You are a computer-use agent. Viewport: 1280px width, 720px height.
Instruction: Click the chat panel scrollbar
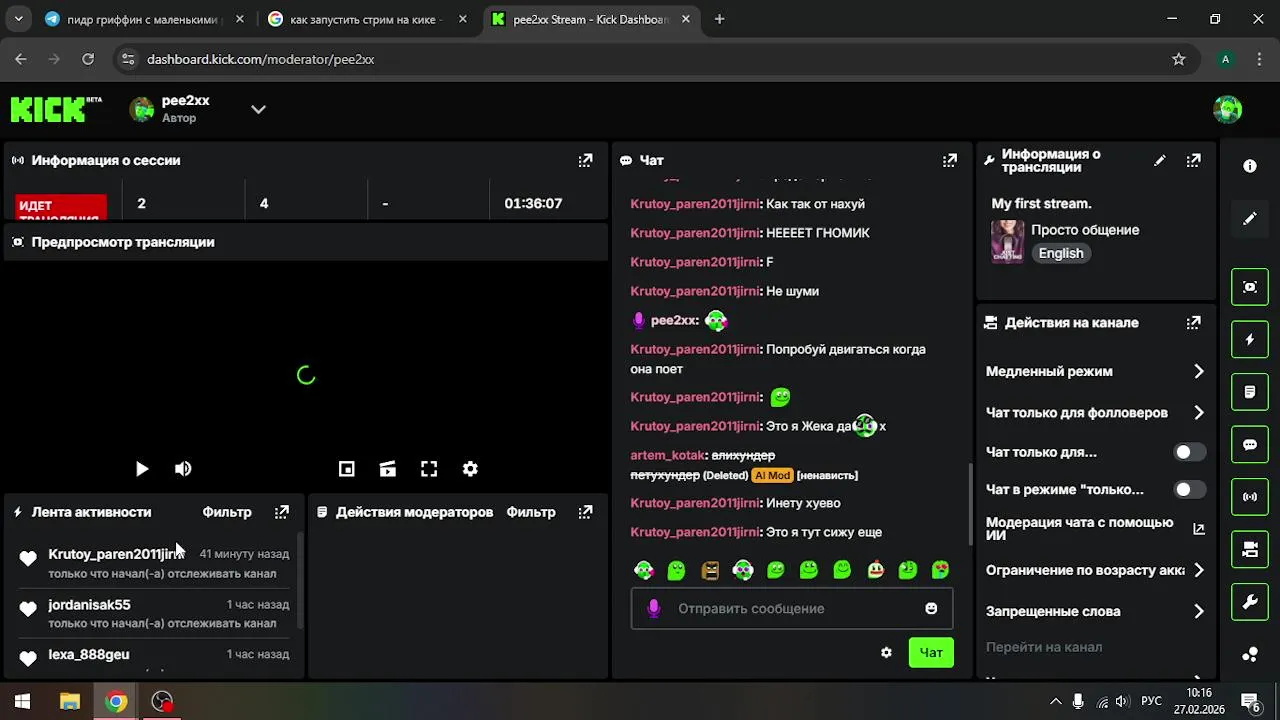tap(970, 505)
